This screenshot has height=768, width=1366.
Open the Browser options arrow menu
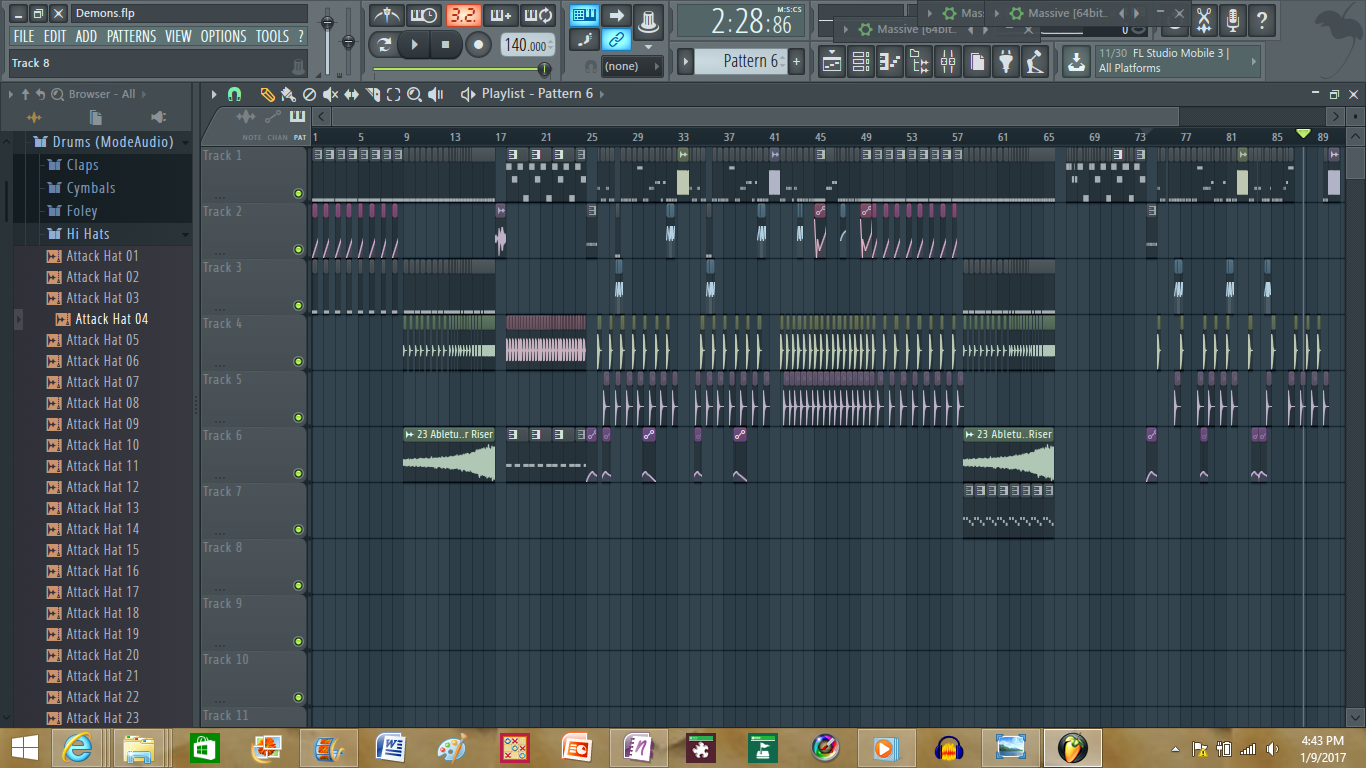point(11,94)
